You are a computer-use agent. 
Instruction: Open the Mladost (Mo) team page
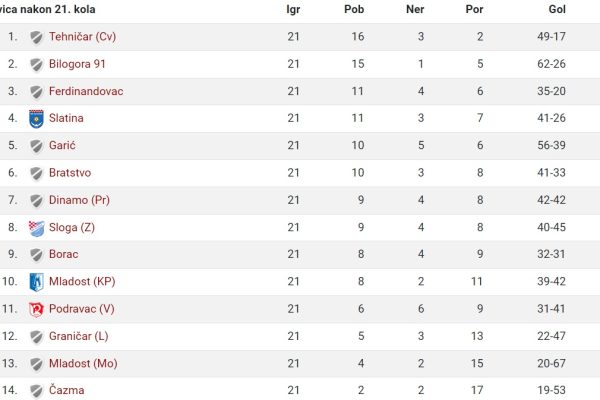coord(83,363)
